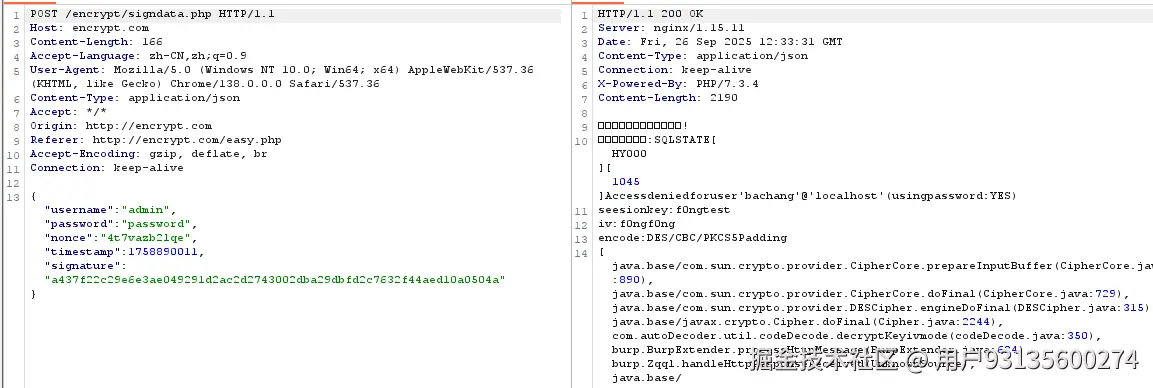The height and width of the screenshot is (388, 1153).
Task: Select the "username":"admin" JSON field
Action: point(110,210)
